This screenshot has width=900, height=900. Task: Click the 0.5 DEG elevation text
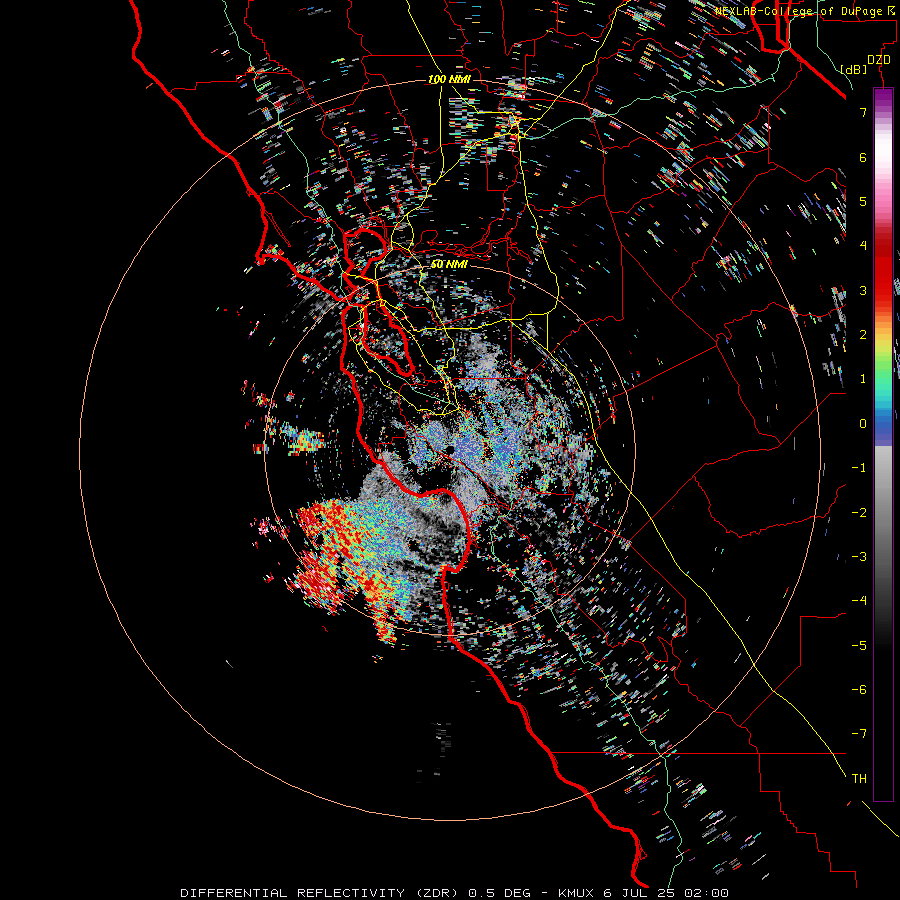tap(500, 893)
